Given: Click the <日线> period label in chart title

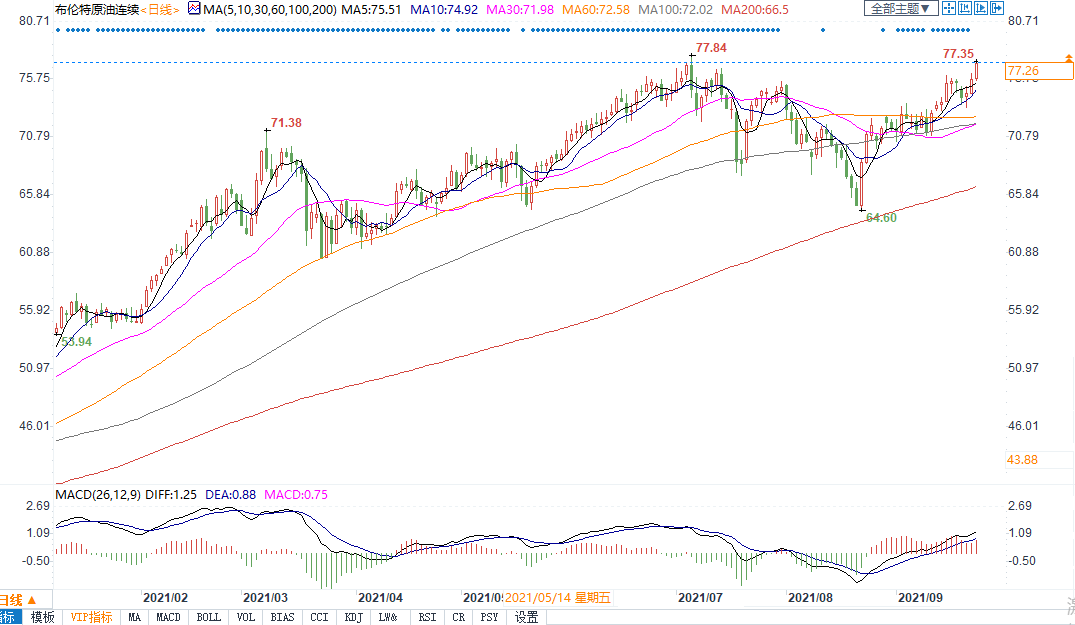Looking at the screenshot, I should pos(159,9).
